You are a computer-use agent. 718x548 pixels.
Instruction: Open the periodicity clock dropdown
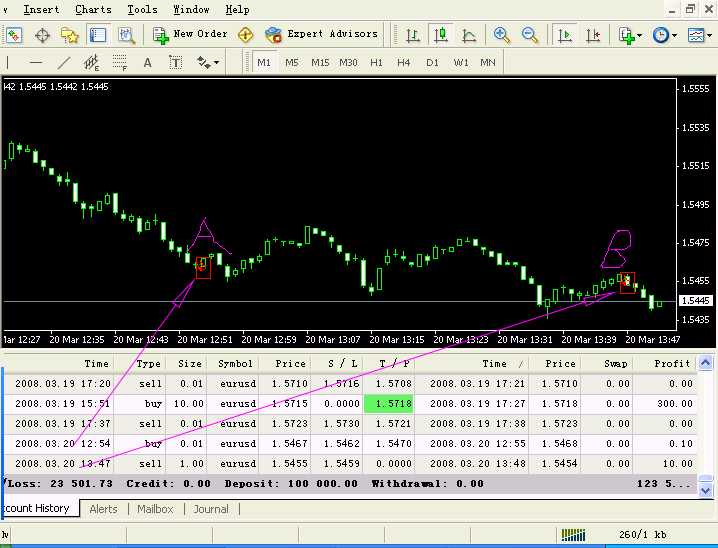tap(663, 34)
